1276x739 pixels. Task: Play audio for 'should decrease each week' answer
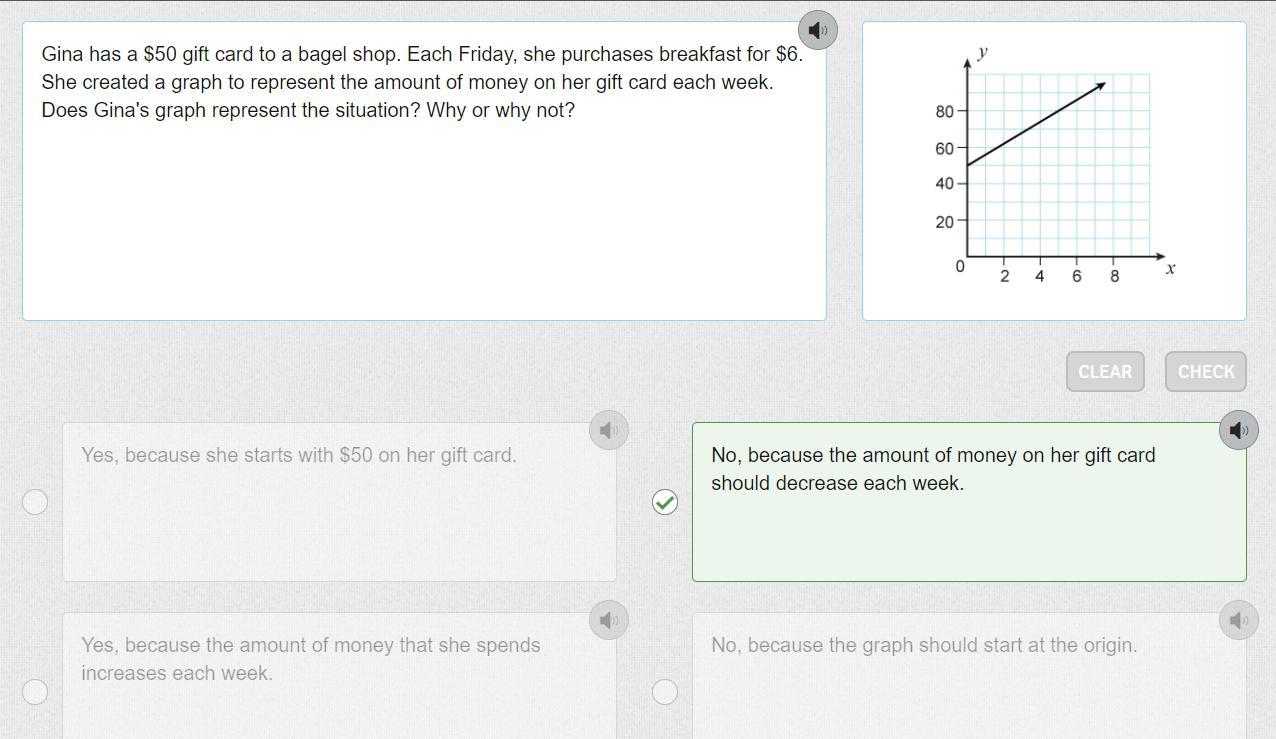pyautogui.click(x=1238, y=430)
